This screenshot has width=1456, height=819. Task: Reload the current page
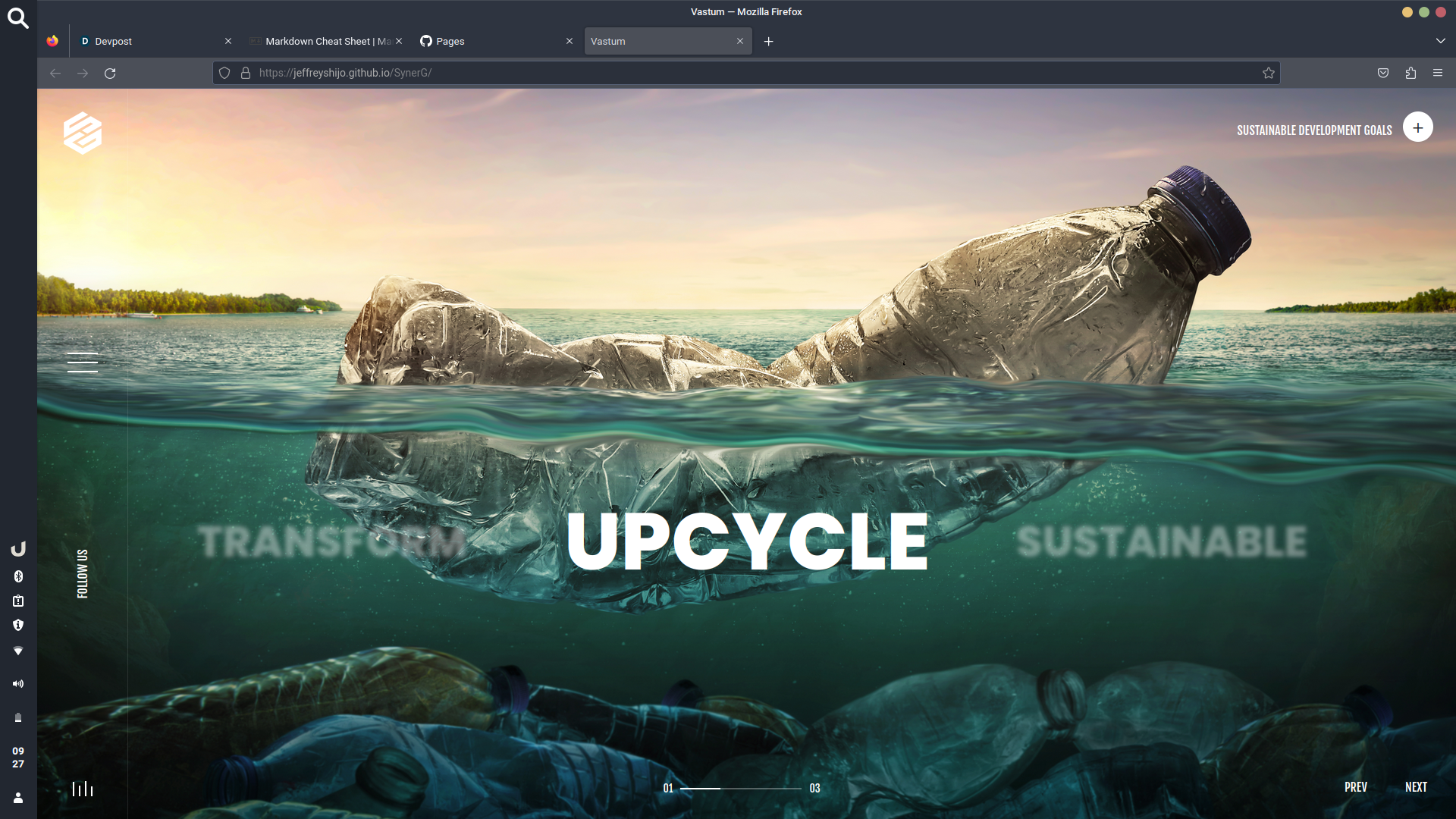[x=110, y=73]
